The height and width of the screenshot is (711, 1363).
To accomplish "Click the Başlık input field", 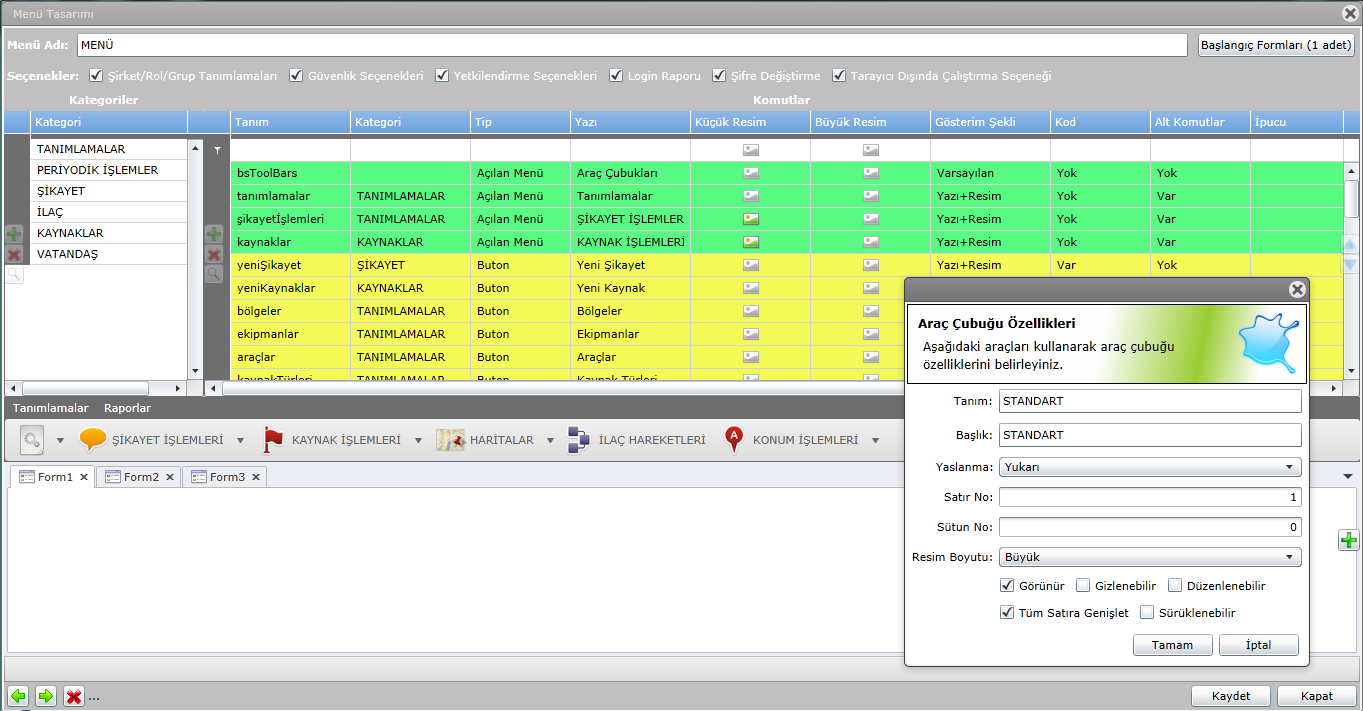I will point(1150,435).
